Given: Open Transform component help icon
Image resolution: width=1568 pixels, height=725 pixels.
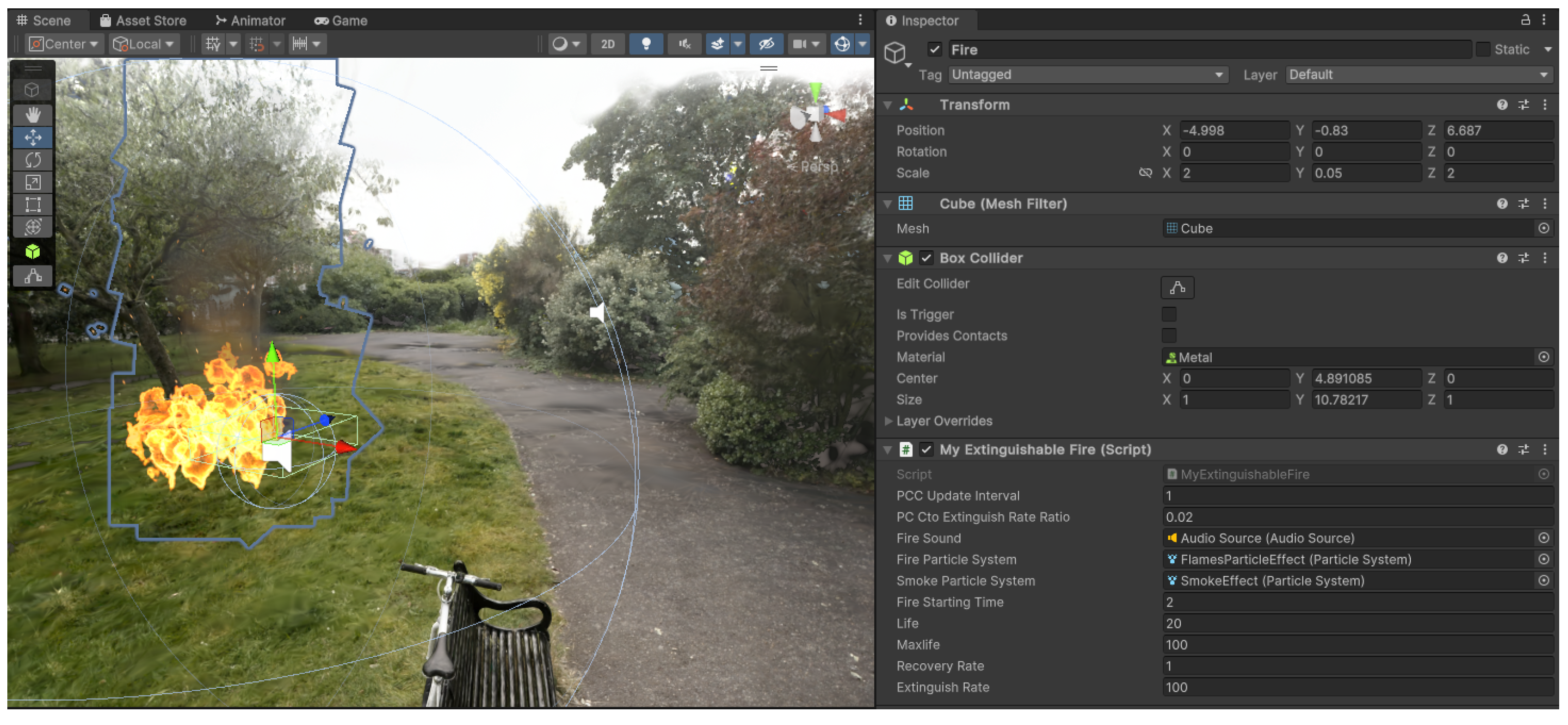Looking at the screenshot, I should pos(1502,105).
